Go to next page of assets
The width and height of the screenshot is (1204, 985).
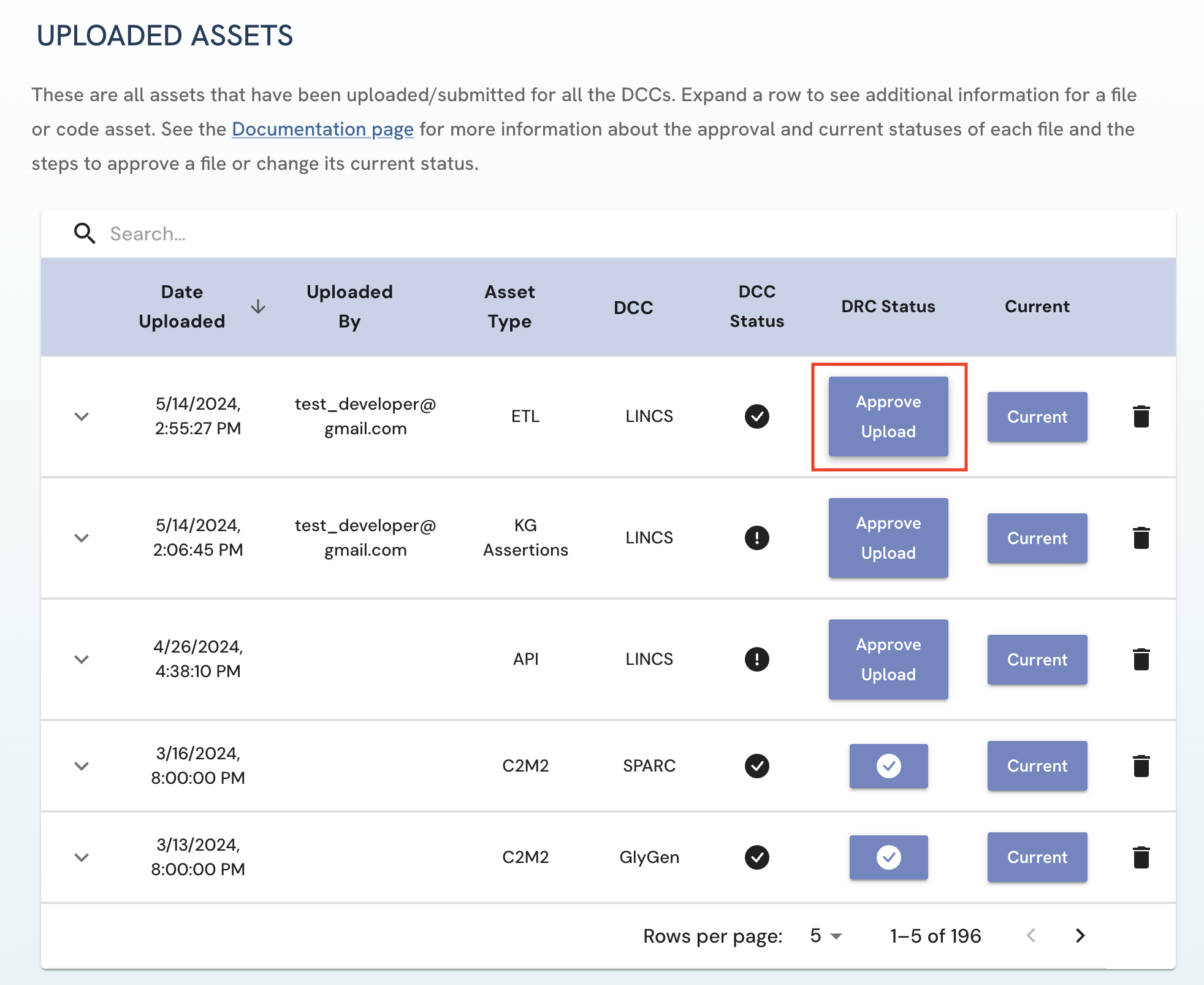tap(1080, 935)
